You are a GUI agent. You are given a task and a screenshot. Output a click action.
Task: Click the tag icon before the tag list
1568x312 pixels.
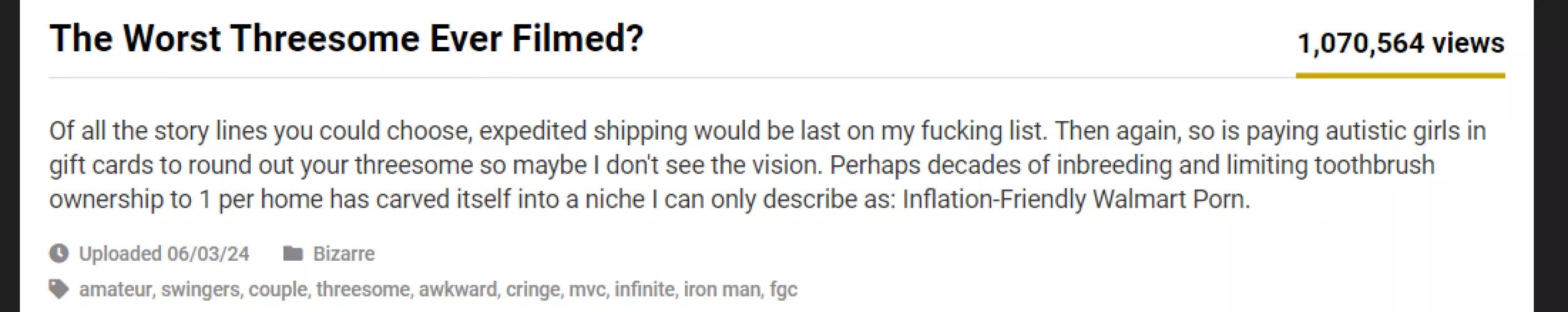[x=59, y=289]
